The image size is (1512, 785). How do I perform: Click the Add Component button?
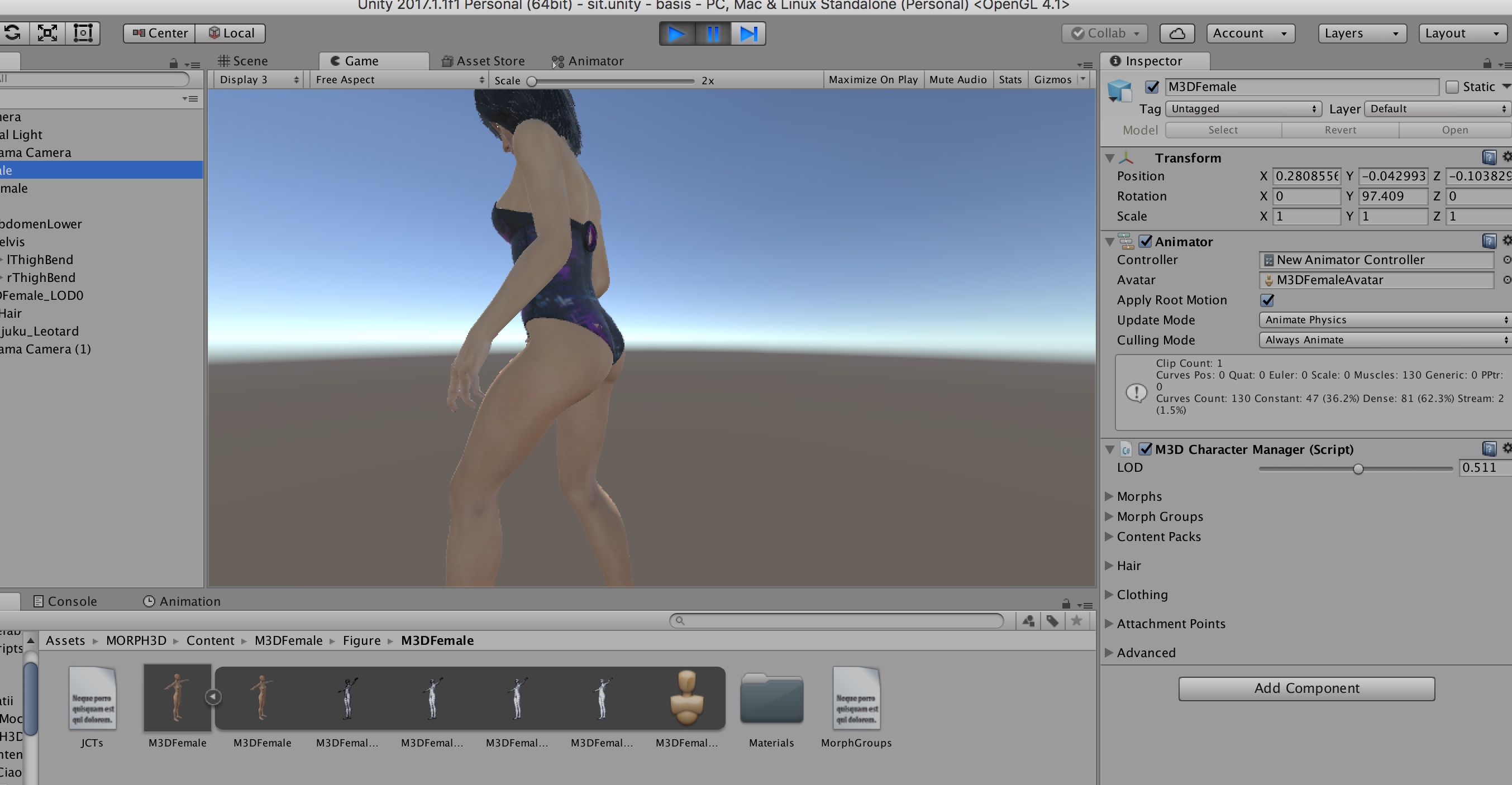point(1306,688)
